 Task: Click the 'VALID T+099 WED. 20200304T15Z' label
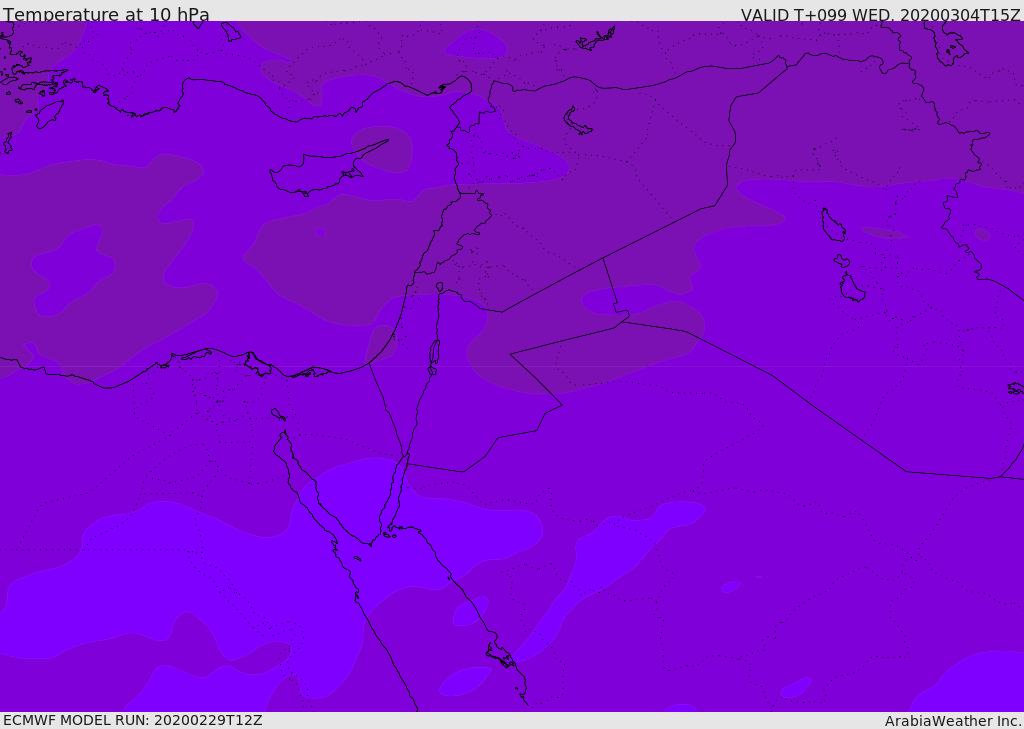coord(880,15)
